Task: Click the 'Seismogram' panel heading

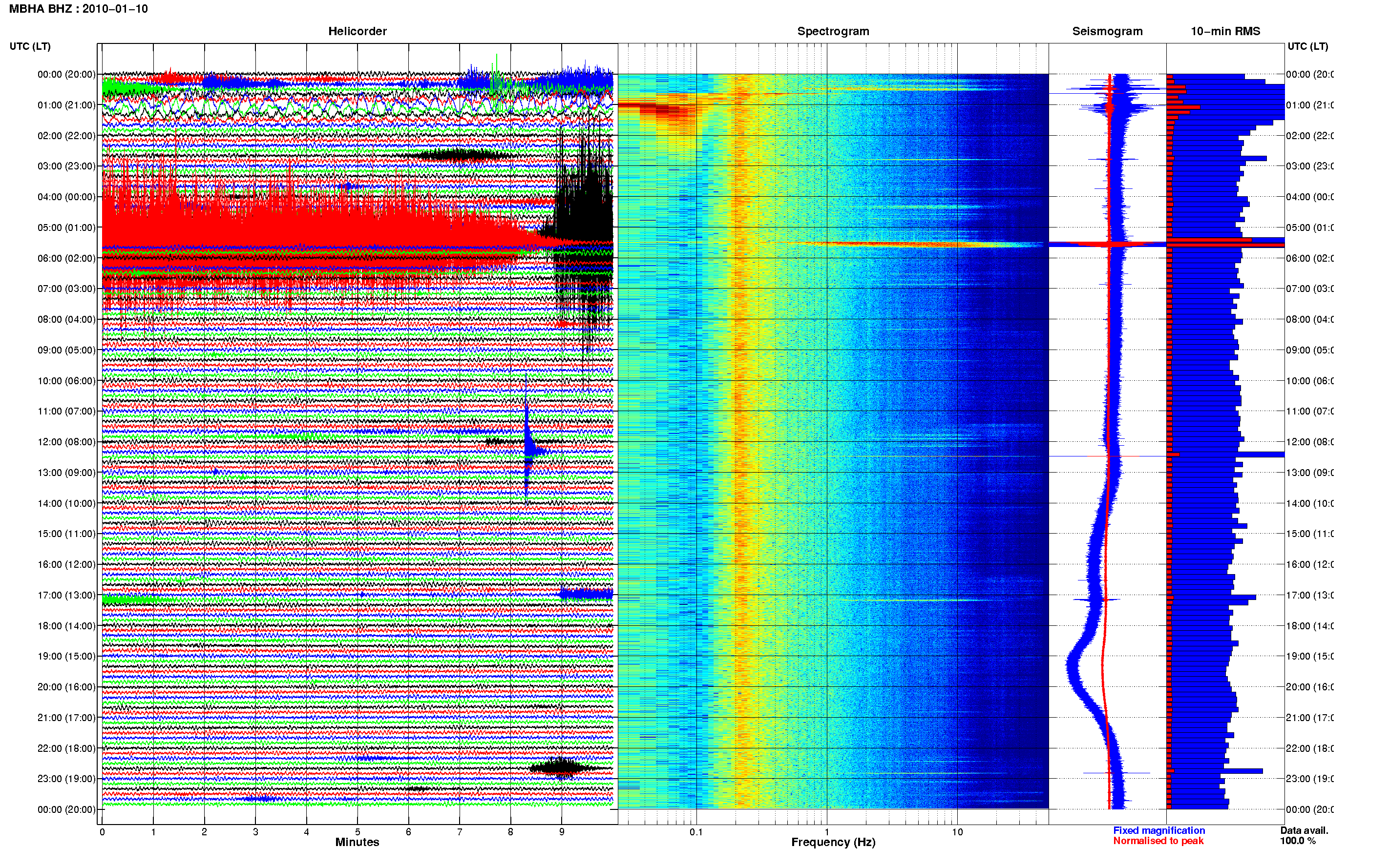Action: (x=1107, y=31)
